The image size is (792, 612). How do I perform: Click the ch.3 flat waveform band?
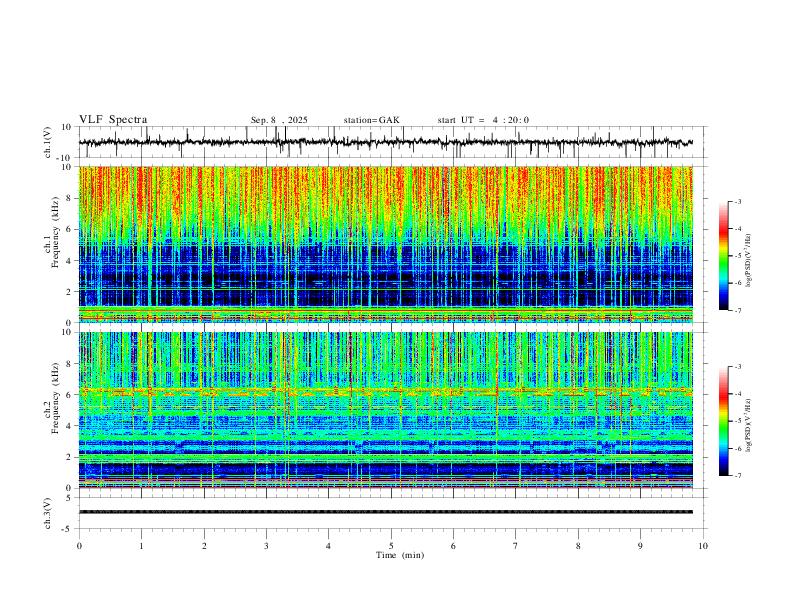click(385, 512)
